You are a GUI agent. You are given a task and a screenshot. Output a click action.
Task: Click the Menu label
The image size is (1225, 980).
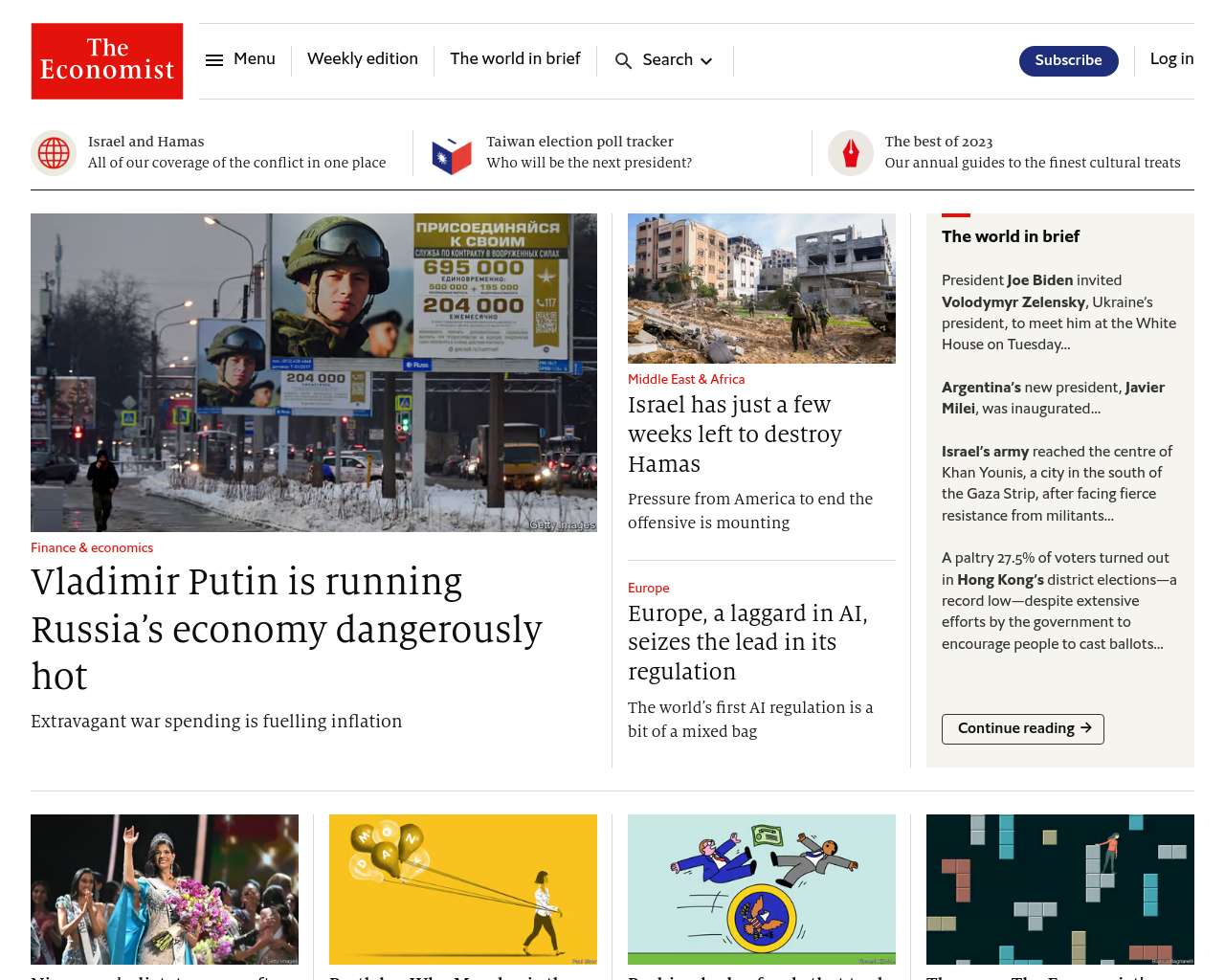pyautogui.click(x=255, y=59)
